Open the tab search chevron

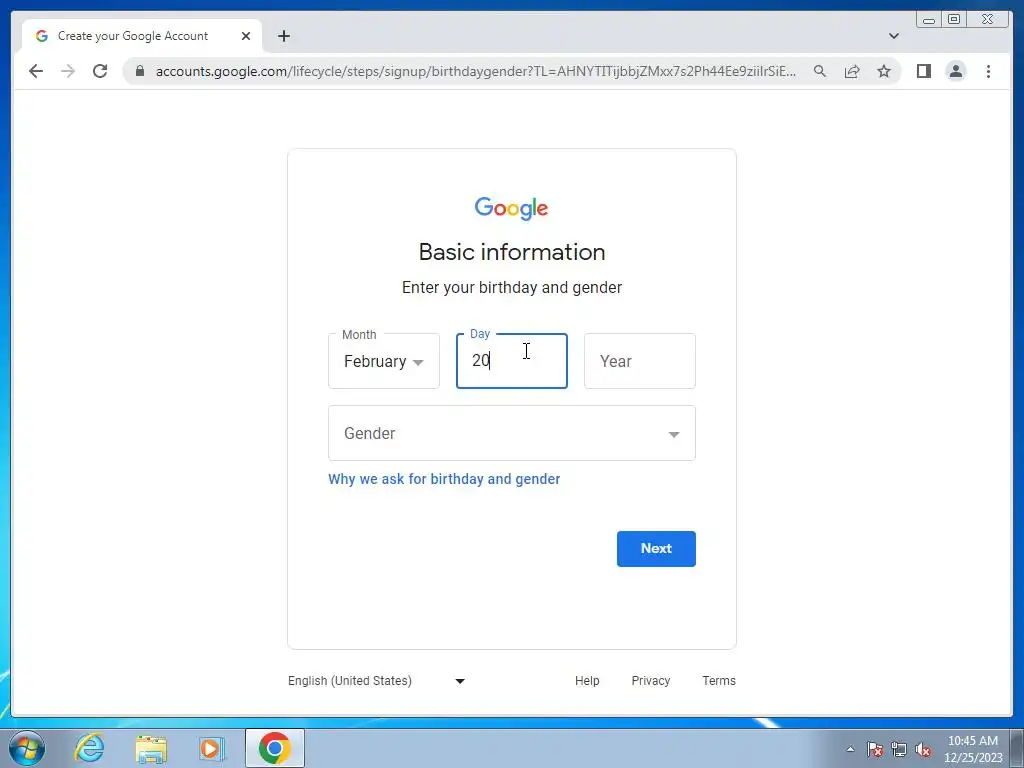pos(893,36)
